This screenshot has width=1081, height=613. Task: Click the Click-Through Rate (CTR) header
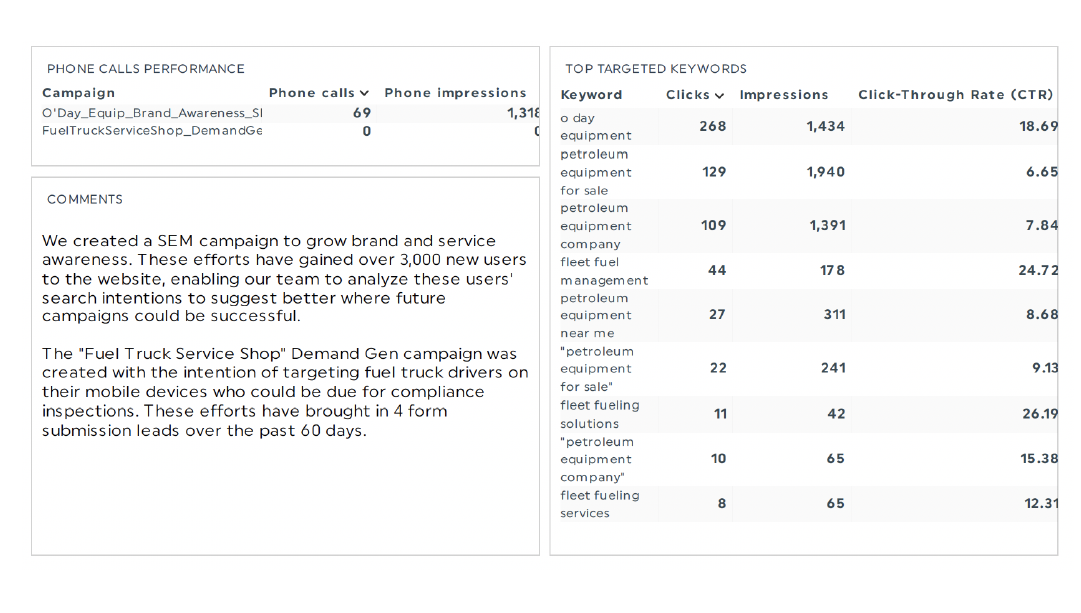coord(955,95)
